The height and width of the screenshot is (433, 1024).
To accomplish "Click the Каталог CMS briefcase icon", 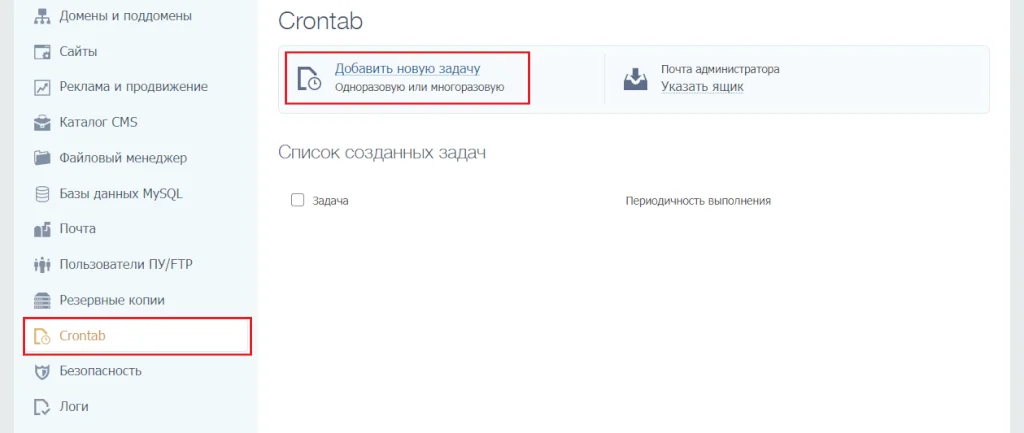I will [42, 123].
